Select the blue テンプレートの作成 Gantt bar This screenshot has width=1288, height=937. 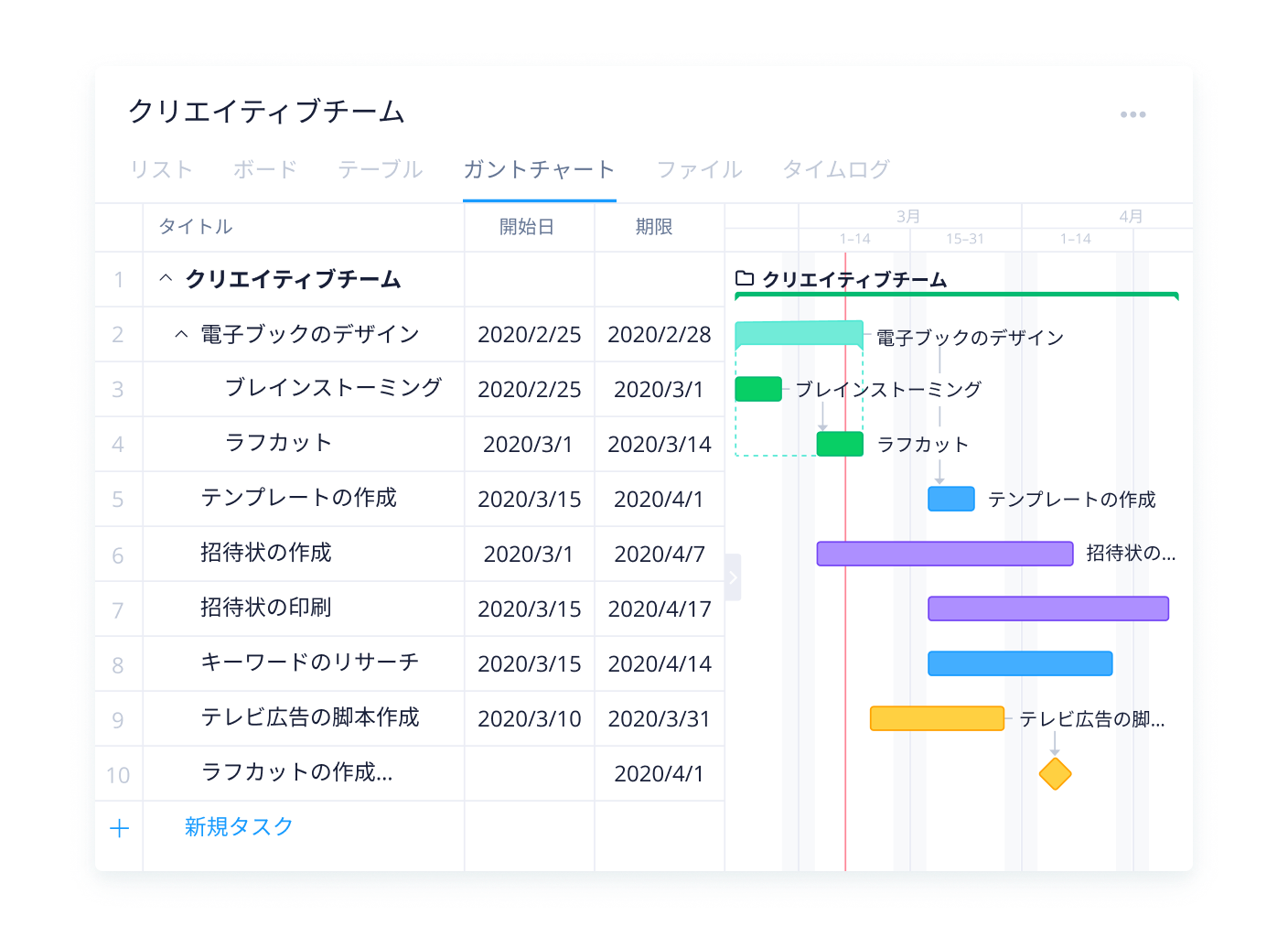tap(951, 499)
